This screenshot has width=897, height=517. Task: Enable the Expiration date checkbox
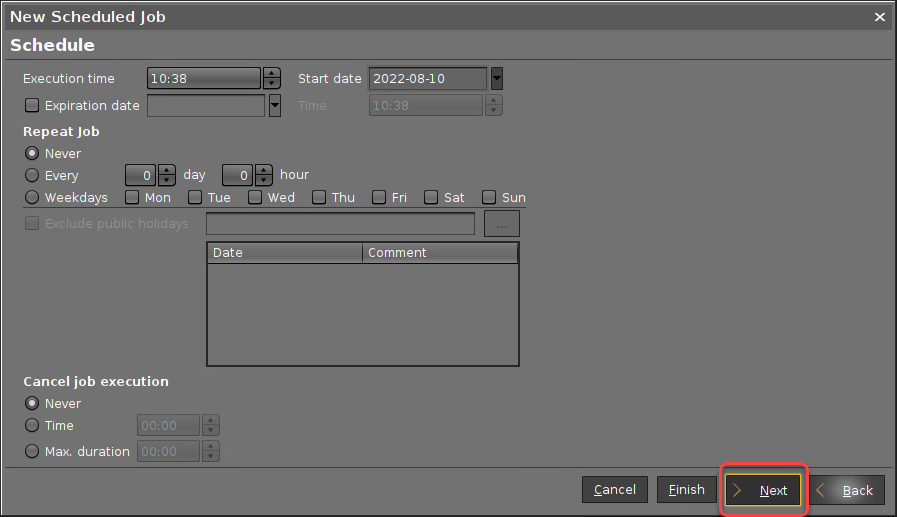click(x=32, y=105)
